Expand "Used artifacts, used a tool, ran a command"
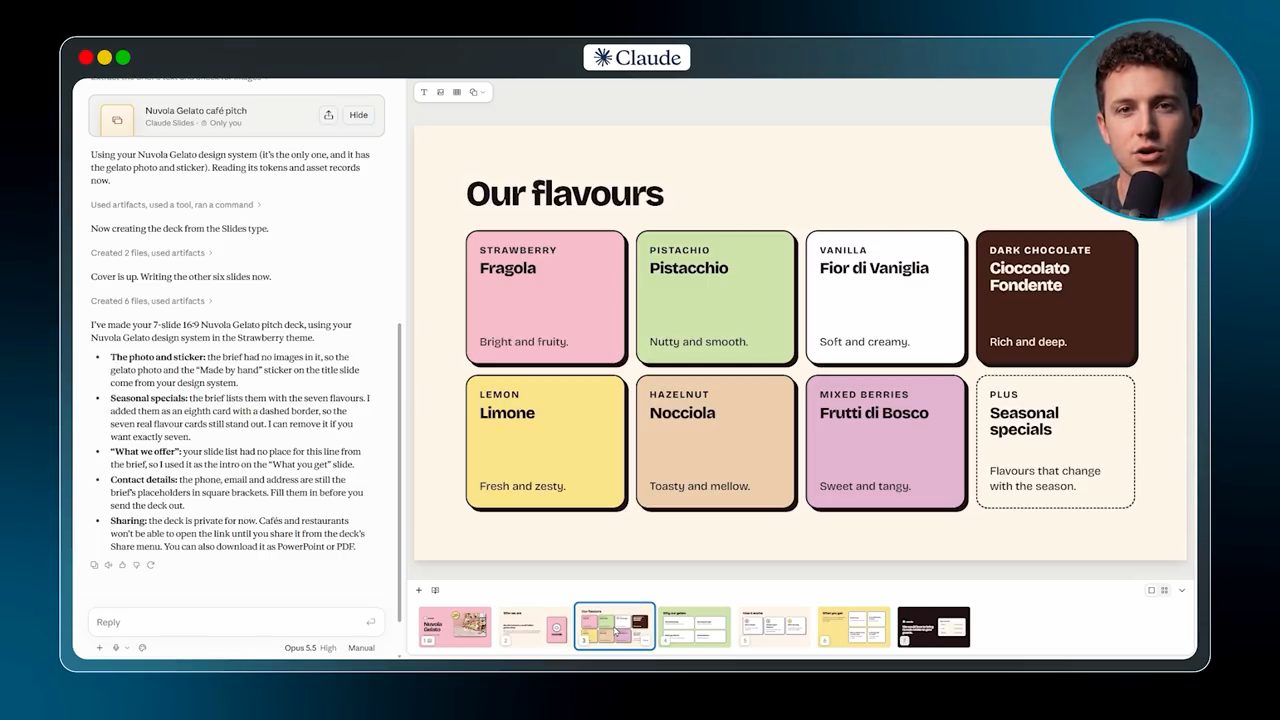This screenshot has height=720, width=1280. [x=176, y=205]
